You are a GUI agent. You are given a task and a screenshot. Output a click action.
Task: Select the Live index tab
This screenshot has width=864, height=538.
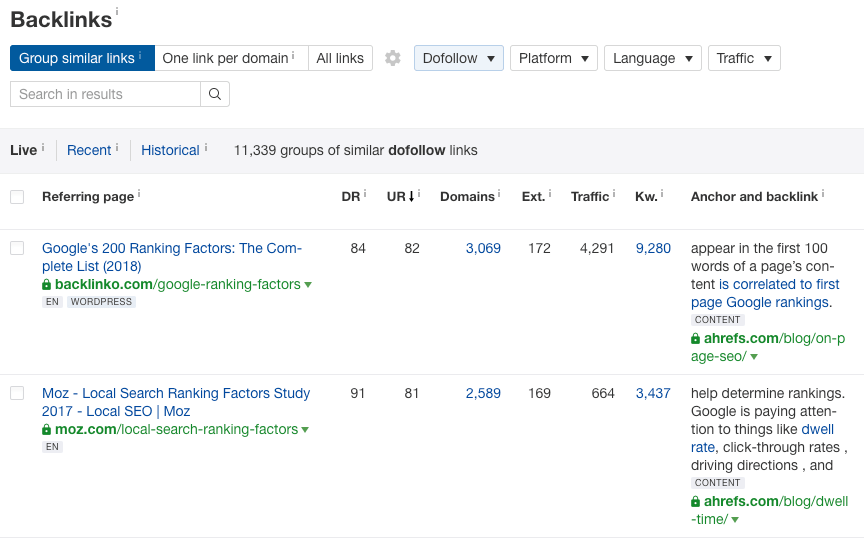tap(24, 150)
